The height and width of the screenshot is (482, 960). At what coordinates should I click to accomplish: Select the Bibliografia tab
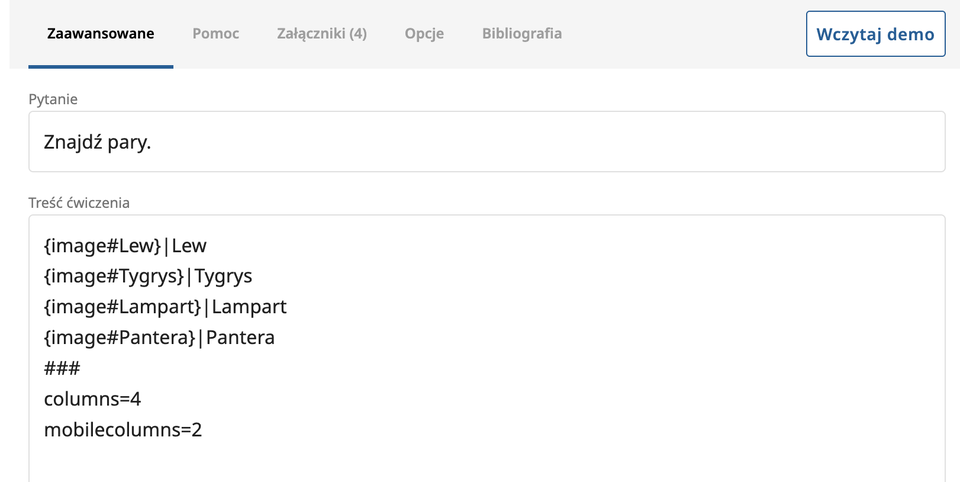521,34
